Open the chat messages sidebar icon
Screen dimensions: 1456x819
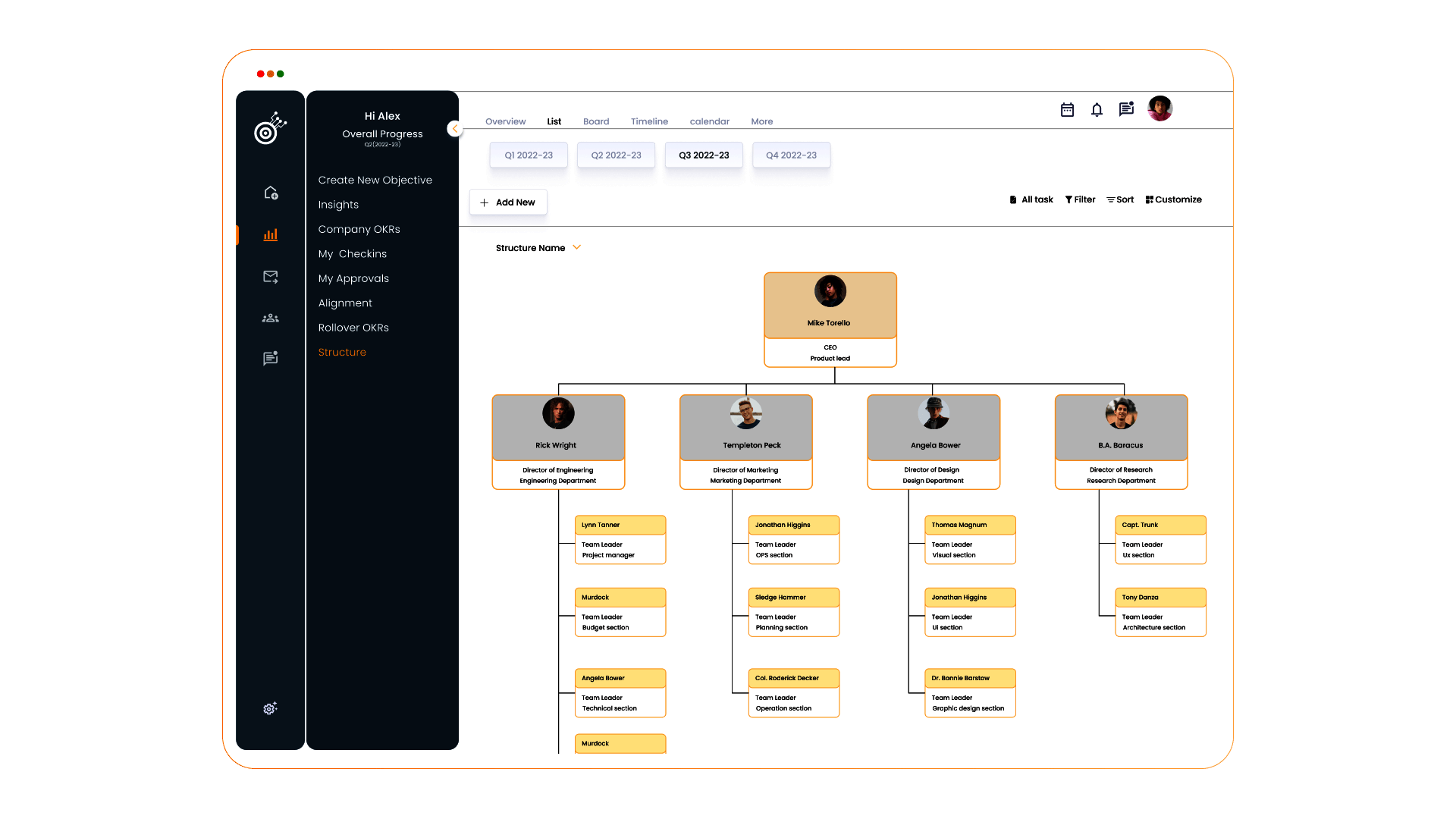click(271, 358)
